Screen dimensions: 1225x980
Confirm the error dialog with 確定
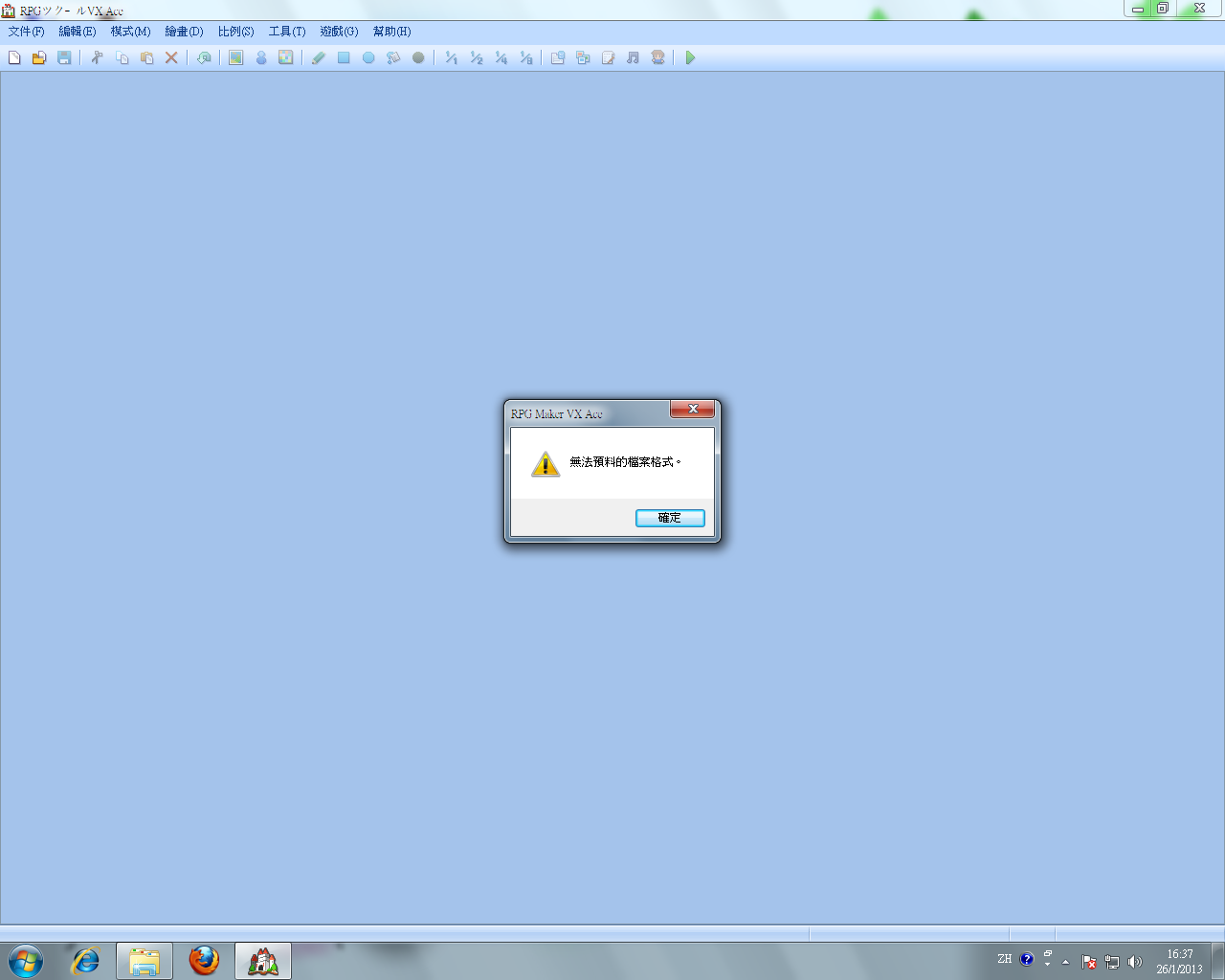tap(670, 518)
